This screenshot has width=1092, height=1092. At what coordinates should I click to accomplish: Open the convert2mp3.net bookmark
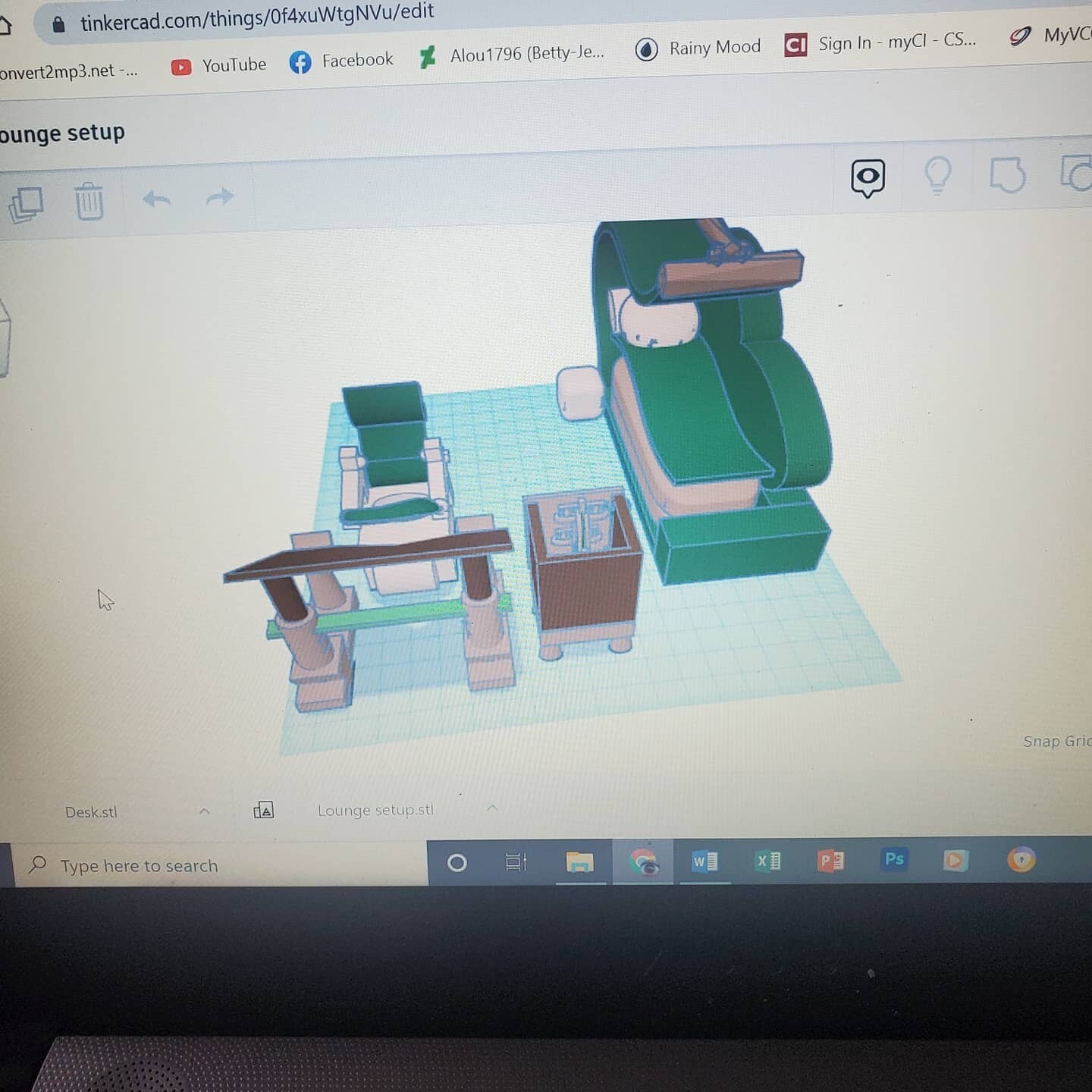click(69, 71)
